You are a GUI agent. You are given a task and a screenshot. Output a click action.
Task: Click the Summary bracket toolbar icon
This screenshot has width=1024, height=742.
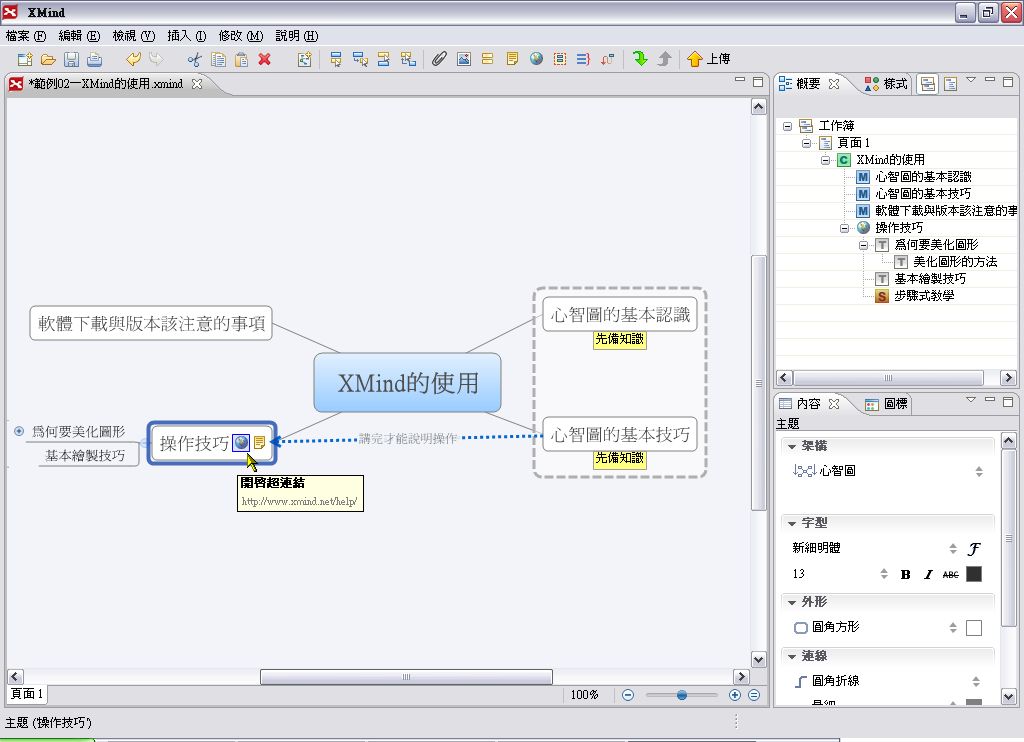click(x=583, y=59)
